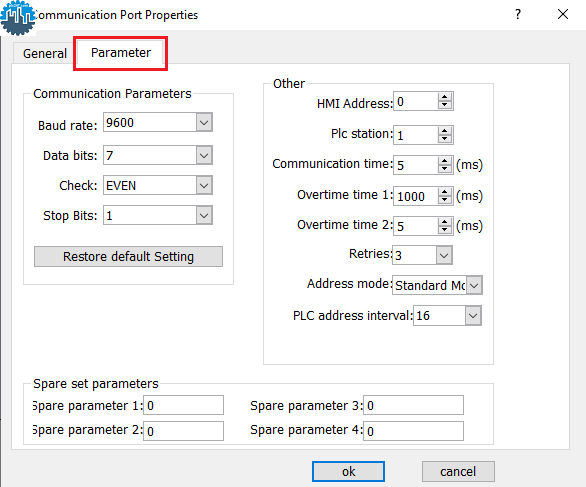Click the help question mark icon
This screenshot has width=586, height=487.
pyautogui.click(x=518, y=15)
